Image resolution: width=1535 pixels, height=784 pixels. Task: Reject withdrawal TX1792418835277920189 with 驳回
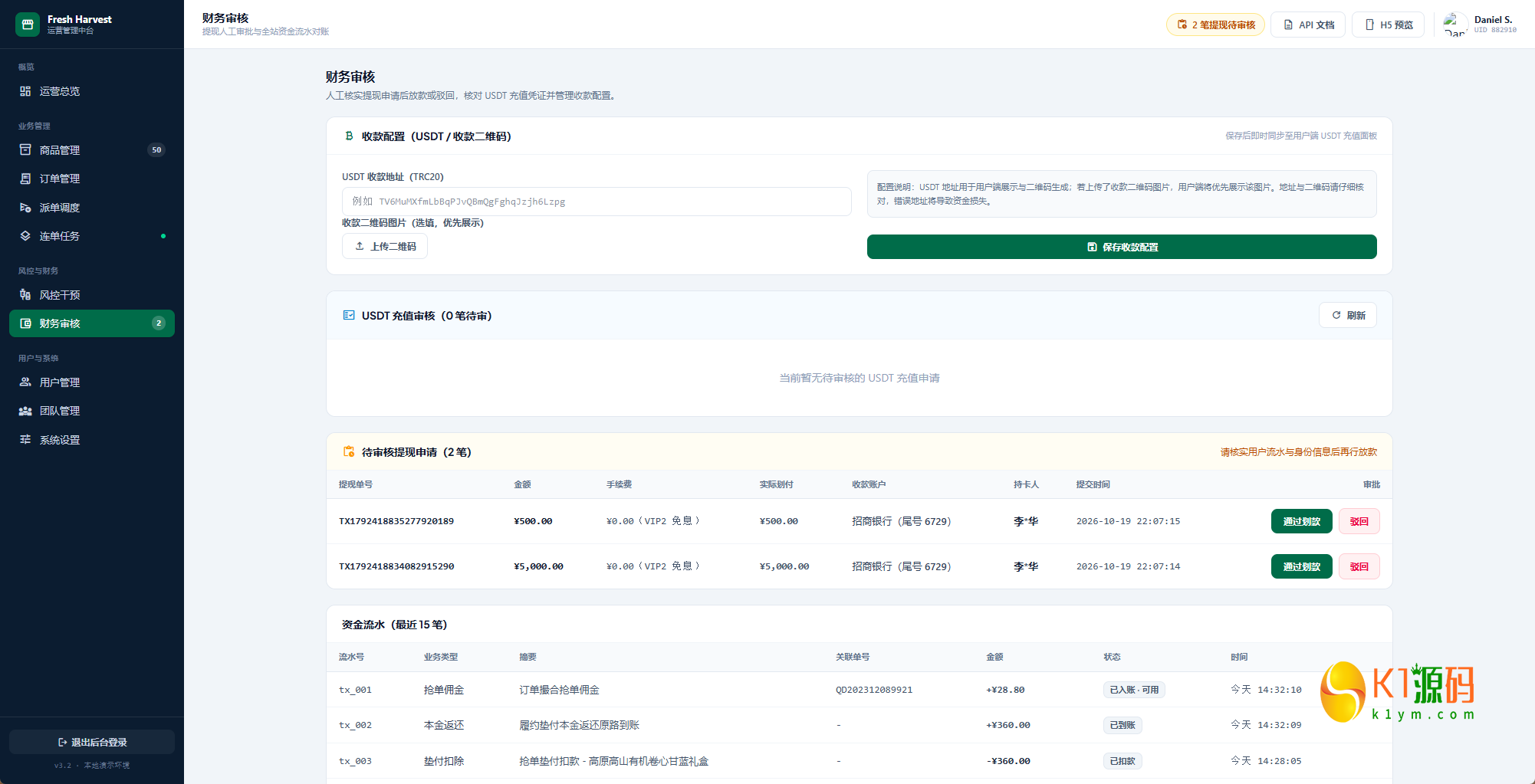pos(1359,521)
